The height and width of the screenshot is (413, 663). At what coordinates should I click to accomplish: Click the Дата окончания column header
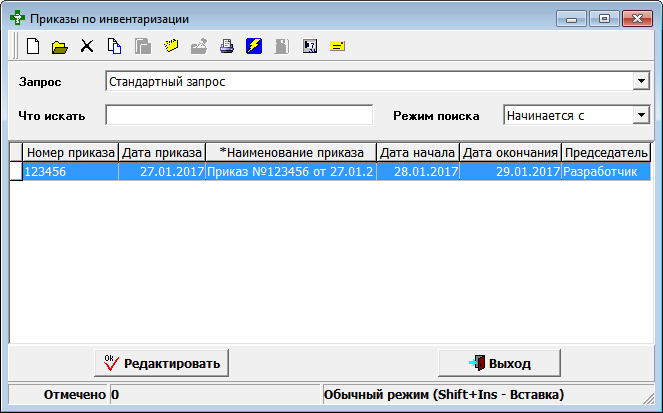(510, 152)
